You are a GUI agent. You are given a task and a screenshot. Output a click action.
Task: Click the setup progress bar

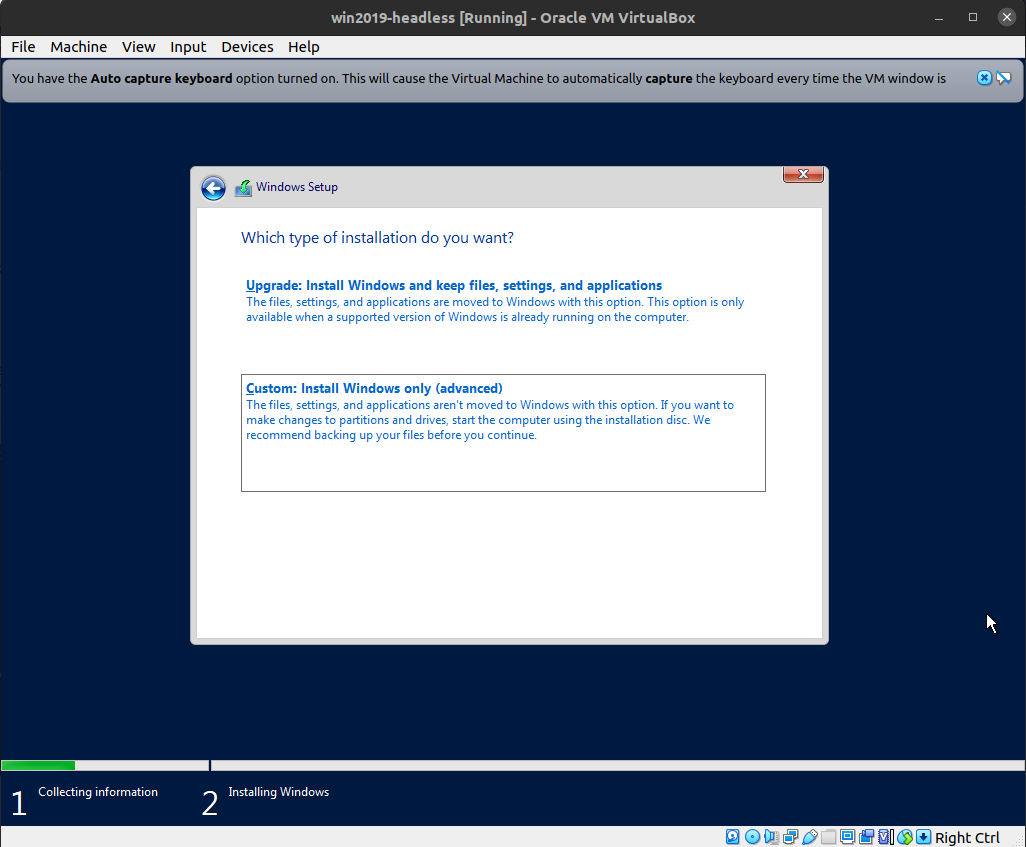pos(513,765)
